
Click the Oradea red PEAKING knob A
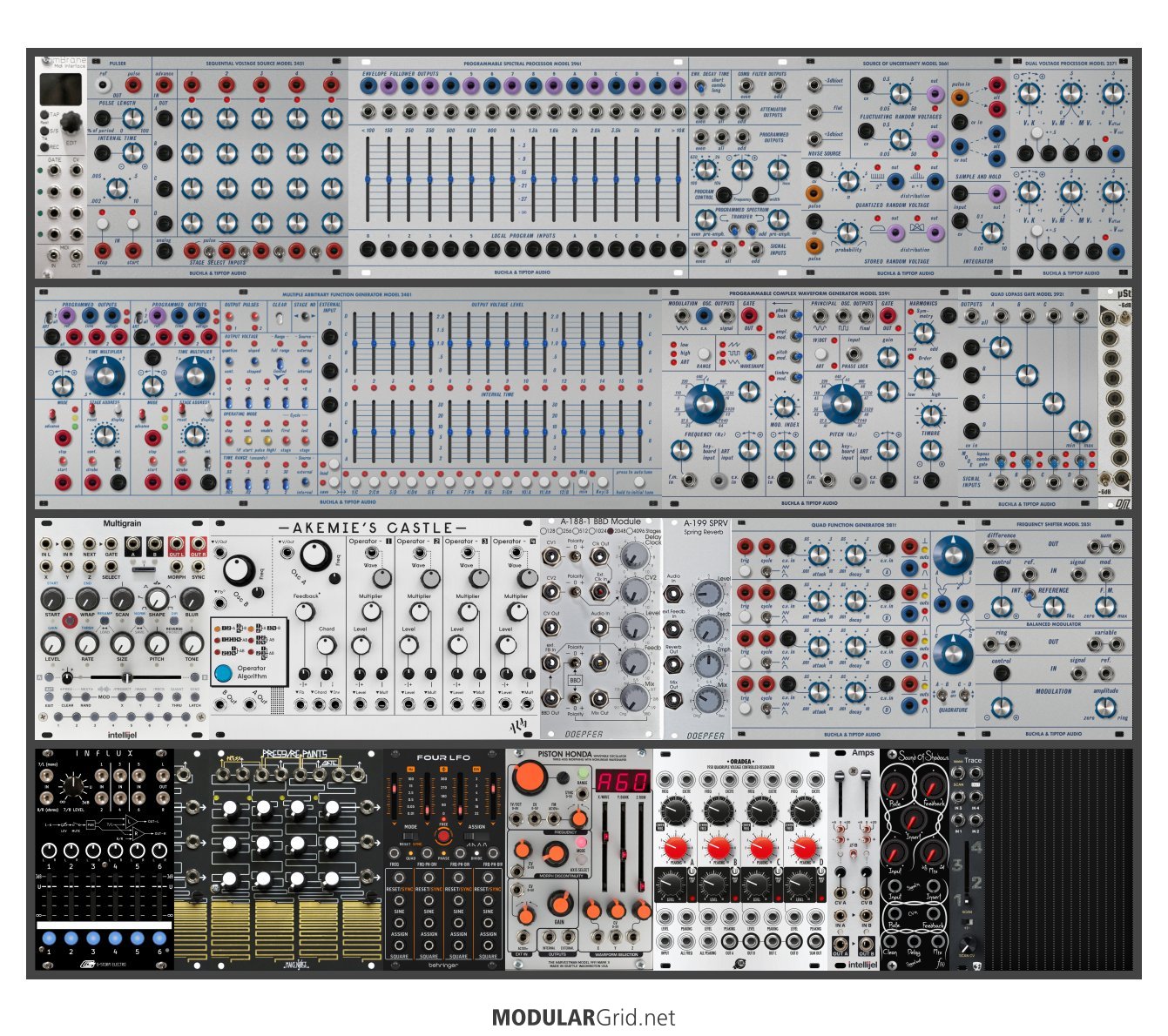click(675, 849)
